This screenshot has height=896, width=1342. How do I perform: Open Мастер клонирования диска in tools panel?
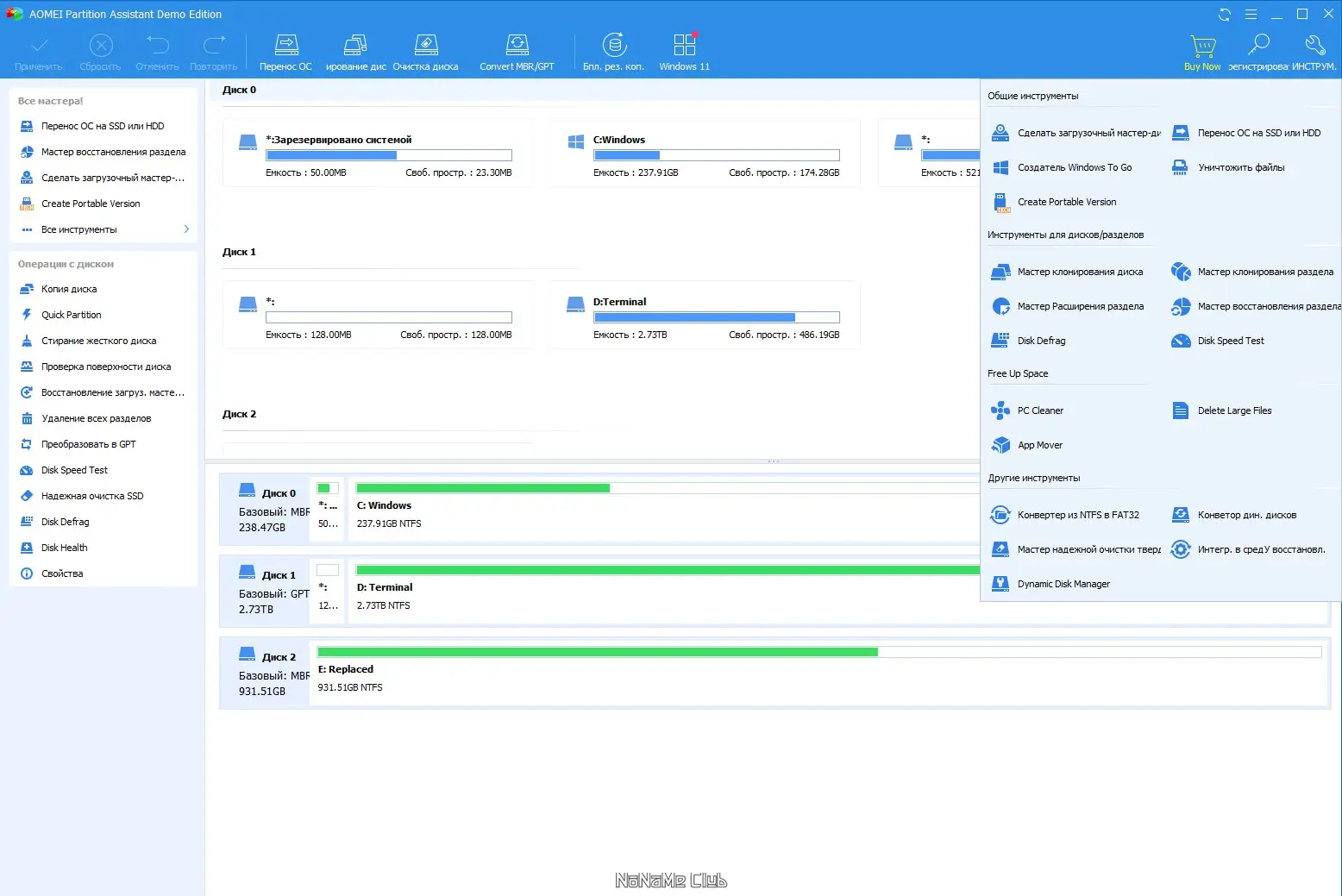point(1067,272)
